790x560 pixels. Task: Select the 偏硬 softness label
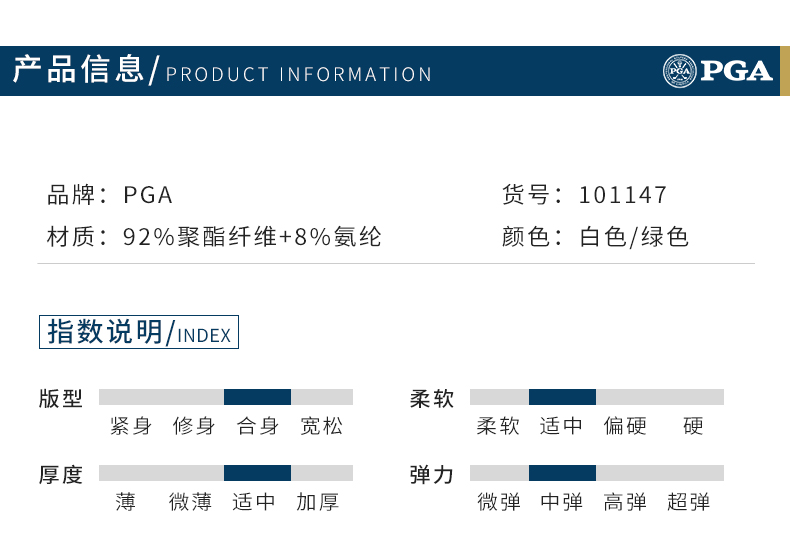[625, 426]
